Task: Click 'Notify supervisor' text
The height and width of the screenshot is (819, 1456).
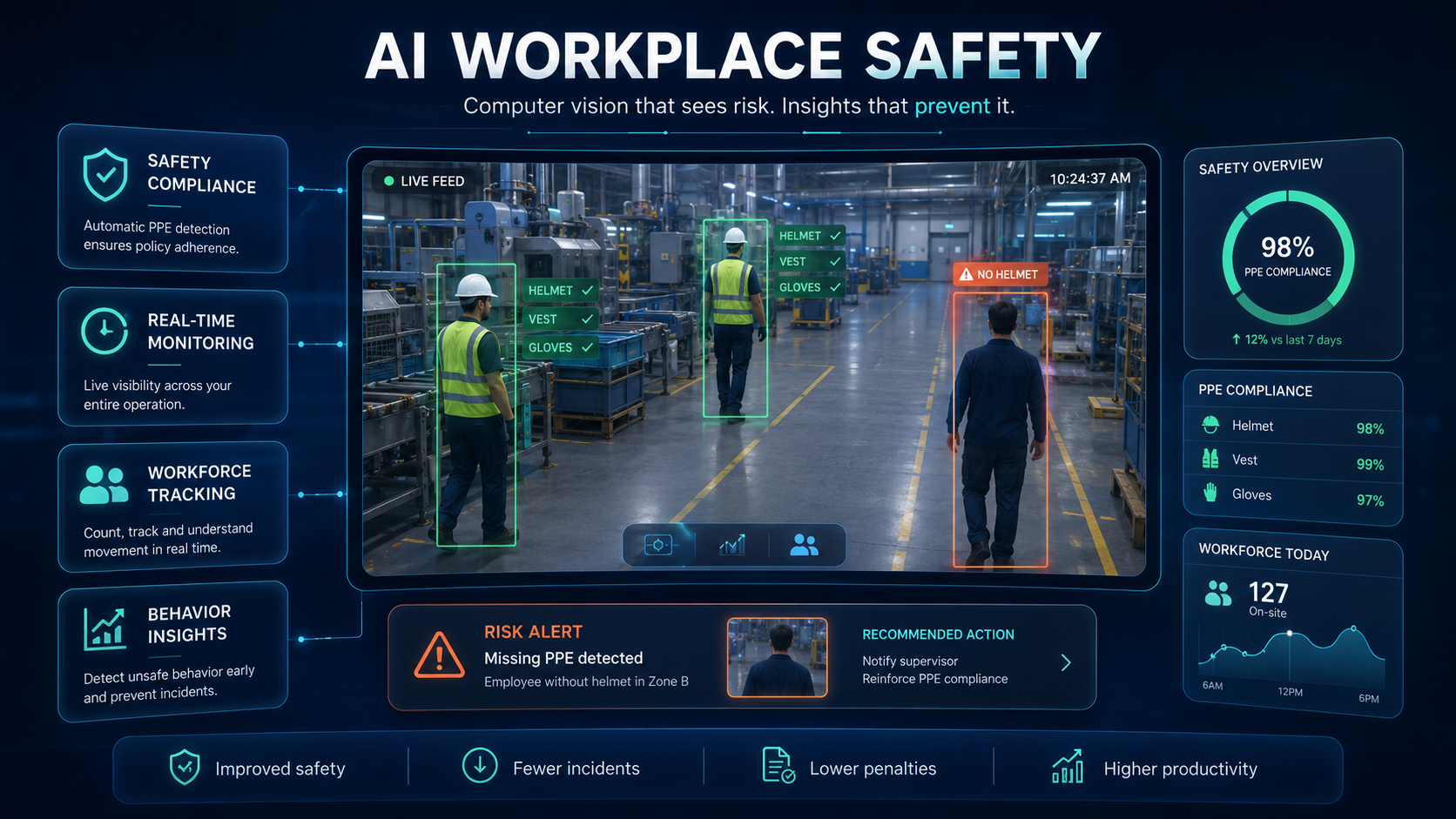Action: [910, 661]
